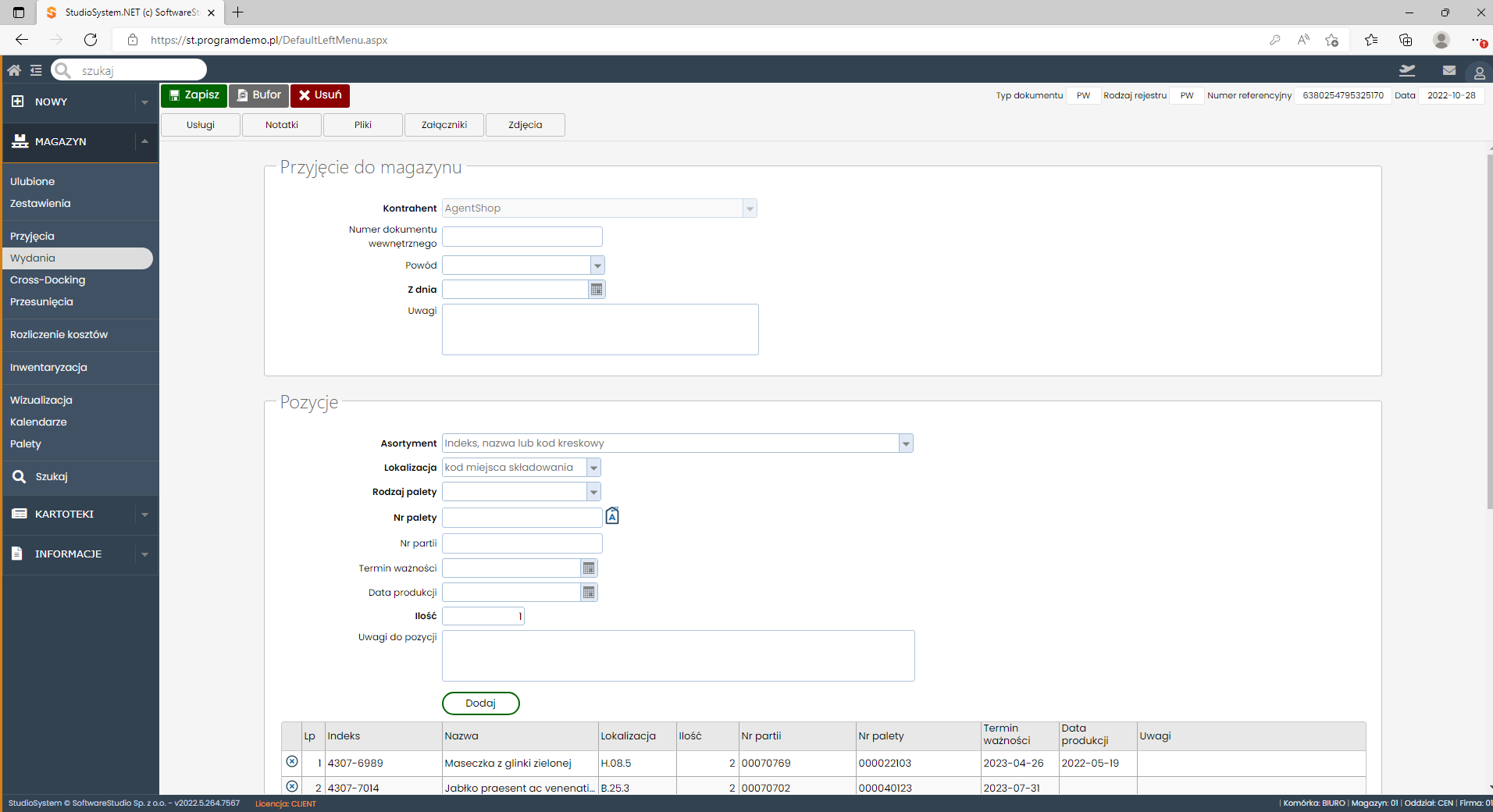Open calendar picker for Termin ważności
The height and width of the screenshot is (812, 1493).
tap(589, 568)
